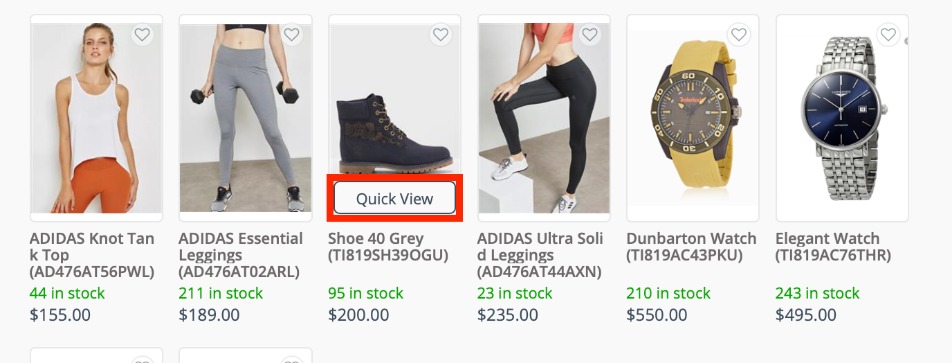Open the yellow Dunbarton Watch image
The image size is (952, 363).
pos(693,118)
